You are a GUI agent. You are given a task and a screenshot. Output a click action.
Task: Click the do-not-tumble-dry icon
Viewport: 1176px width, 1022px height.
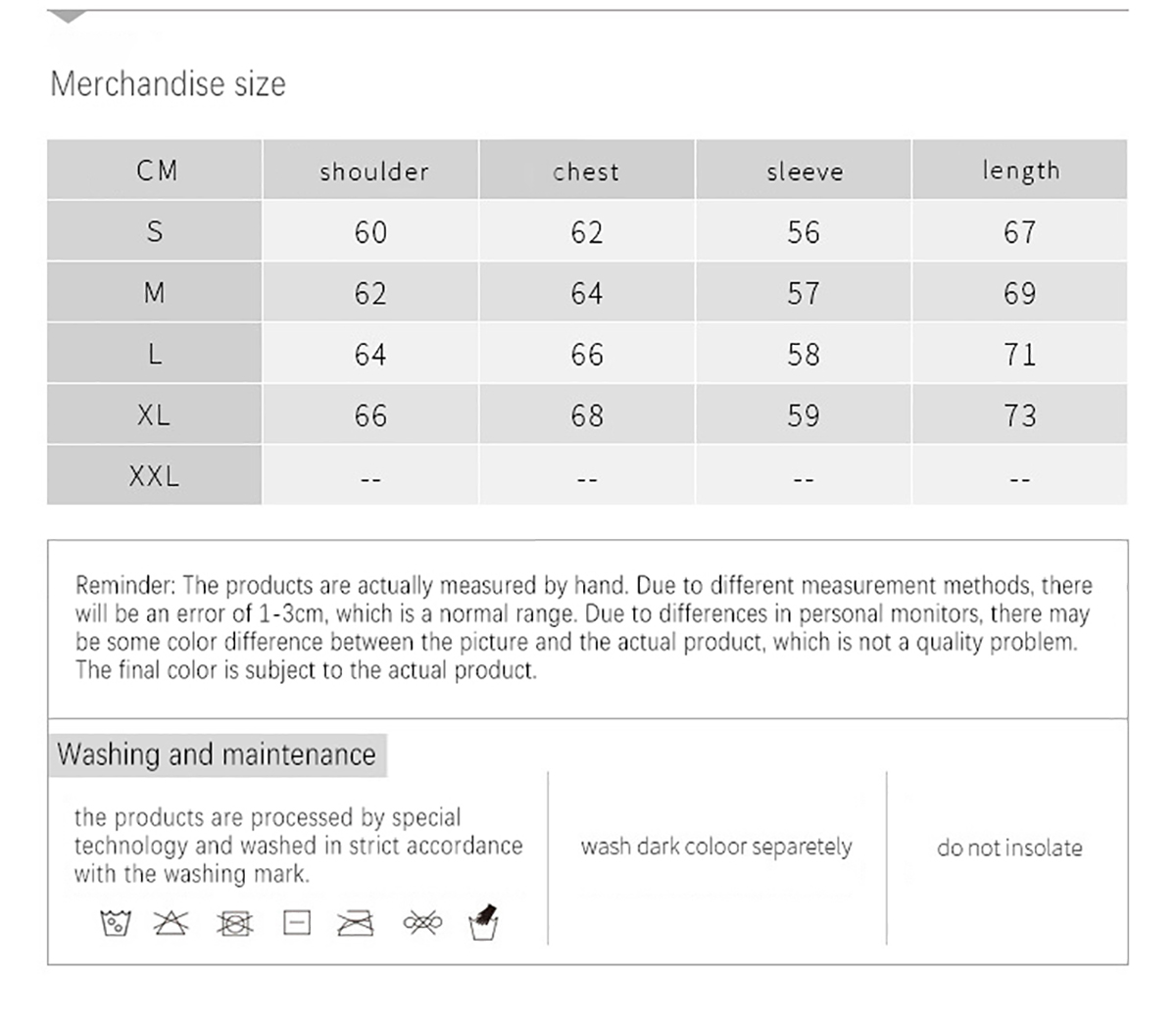pyautogui.click(x=234, y=923)
